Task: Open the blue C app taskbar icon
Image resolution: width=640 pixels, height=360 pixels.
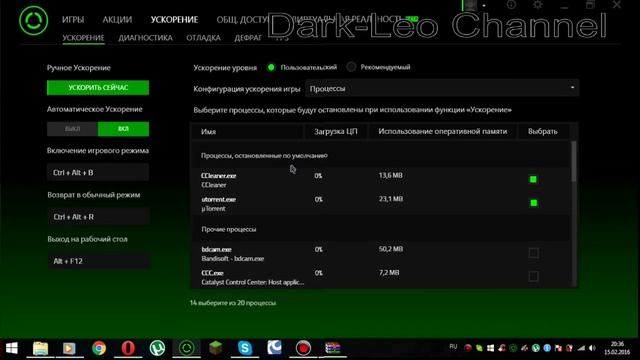Action: [274, 348]
